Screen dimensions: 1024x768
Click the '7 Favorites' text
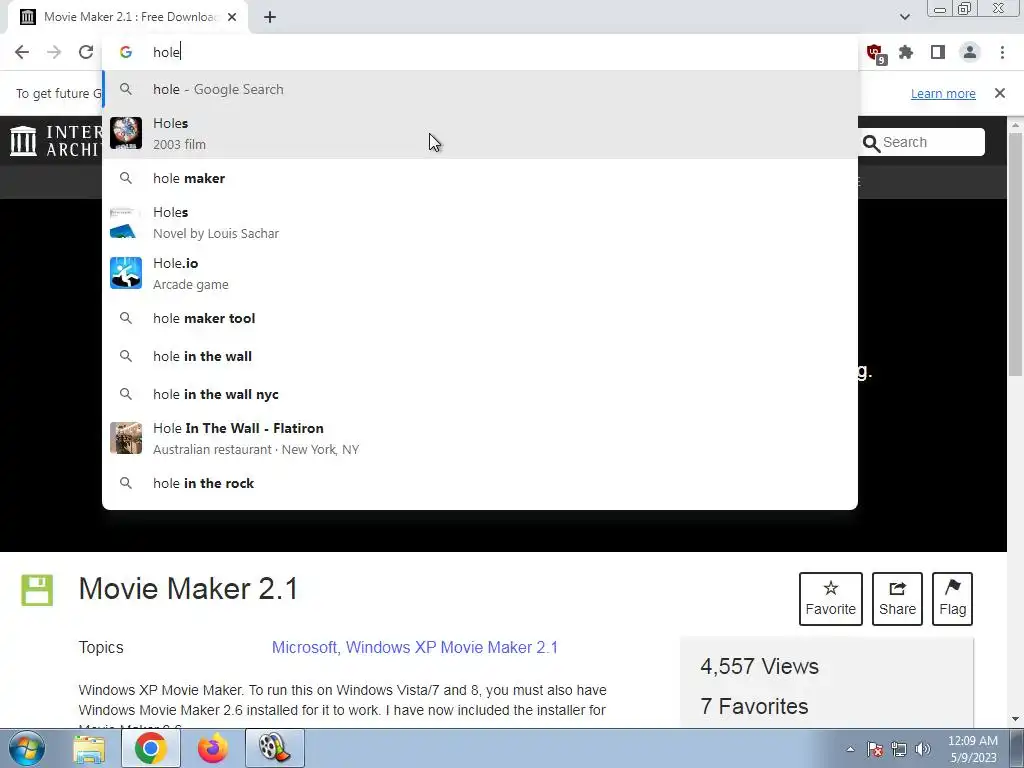point(754,706)
